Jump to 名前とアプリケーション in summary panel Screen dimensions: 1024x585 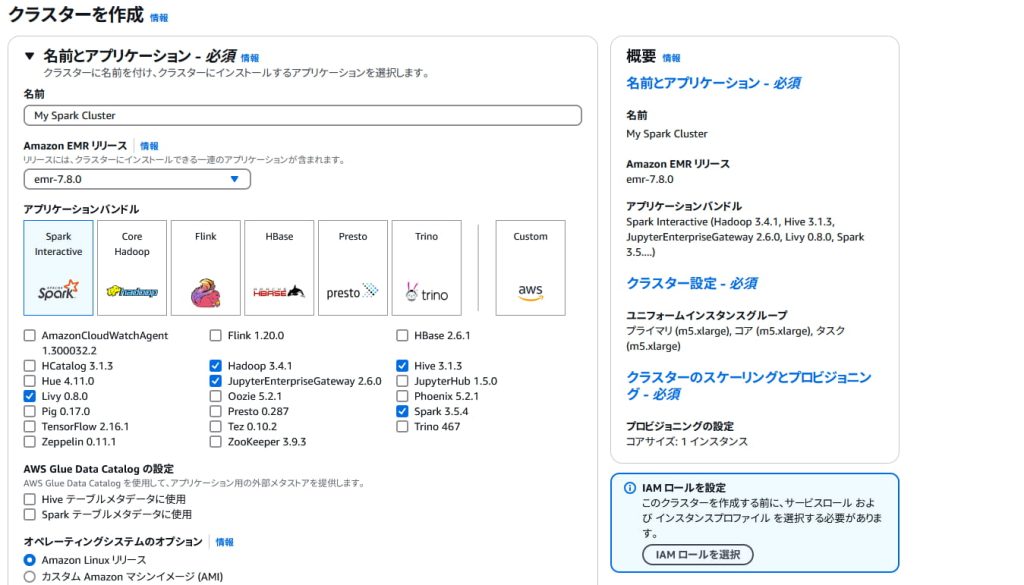(714, 83)
